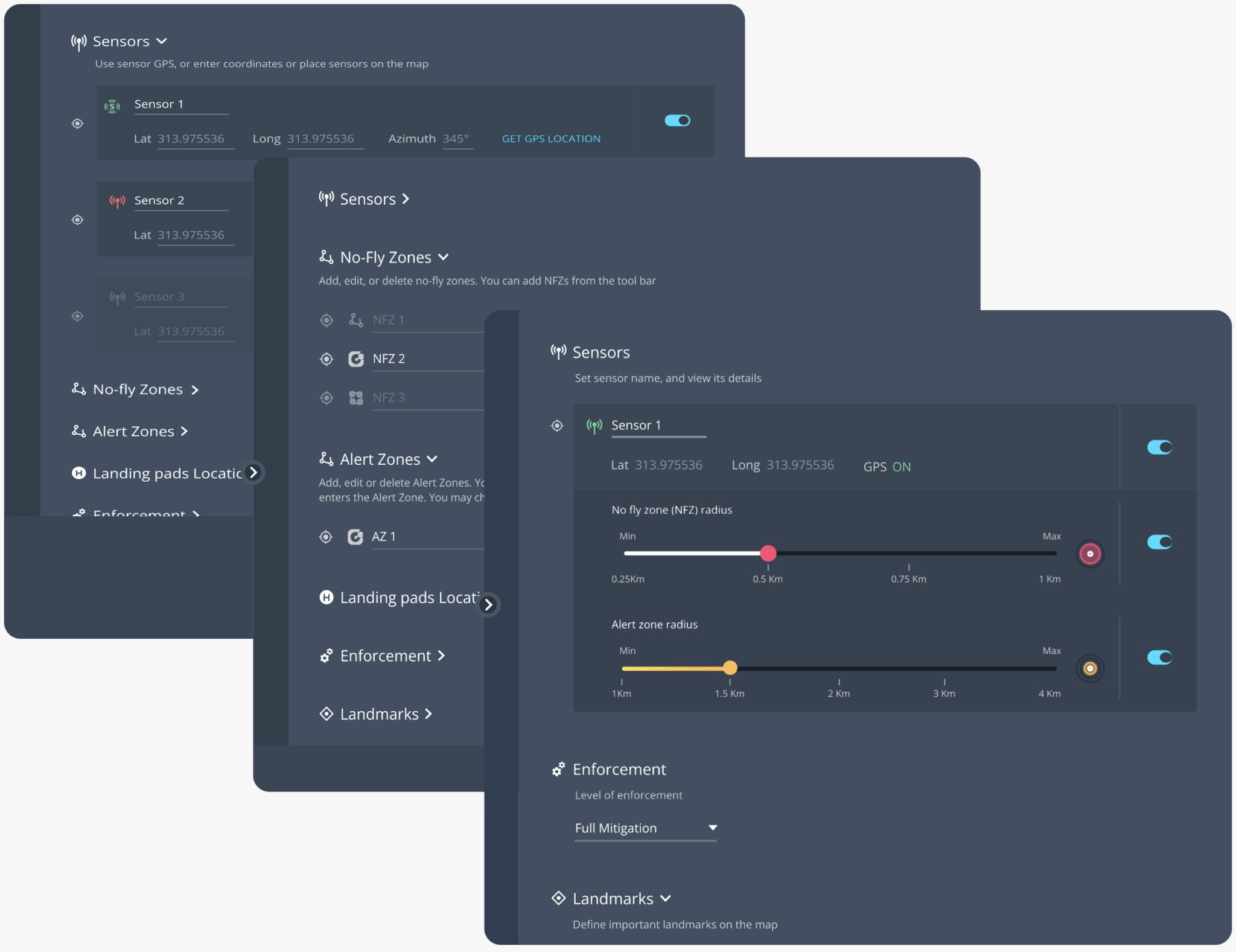
Task: Click GET GPS LOCATION link
Action: (x=551, y=139)
